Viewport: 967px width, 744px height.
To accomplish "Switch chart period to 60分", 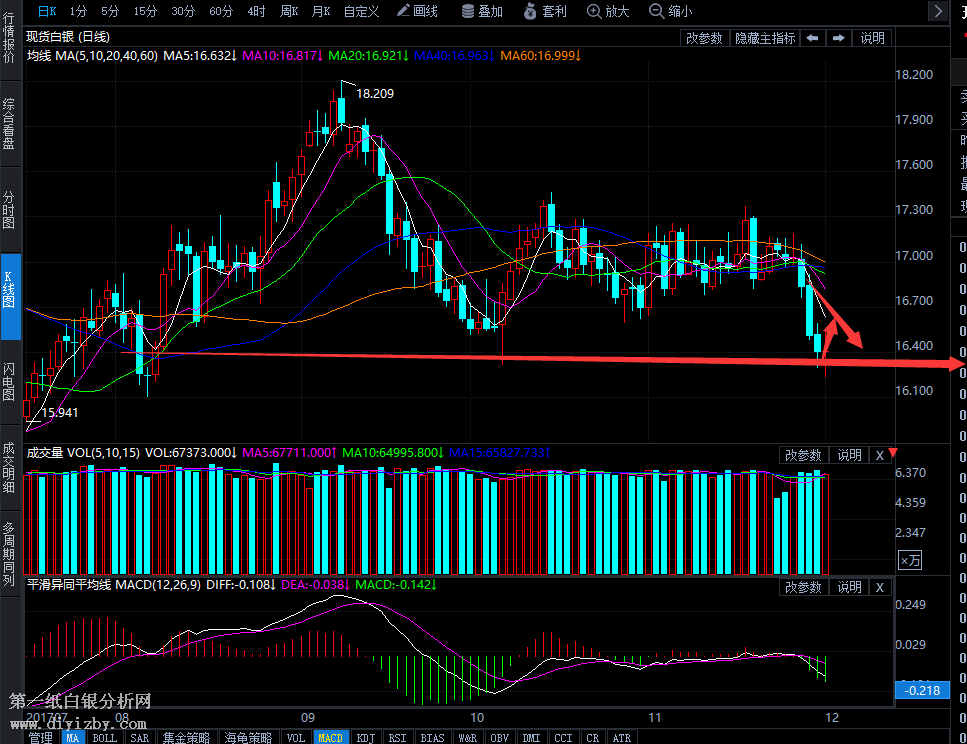I will [x=221, y=11].
